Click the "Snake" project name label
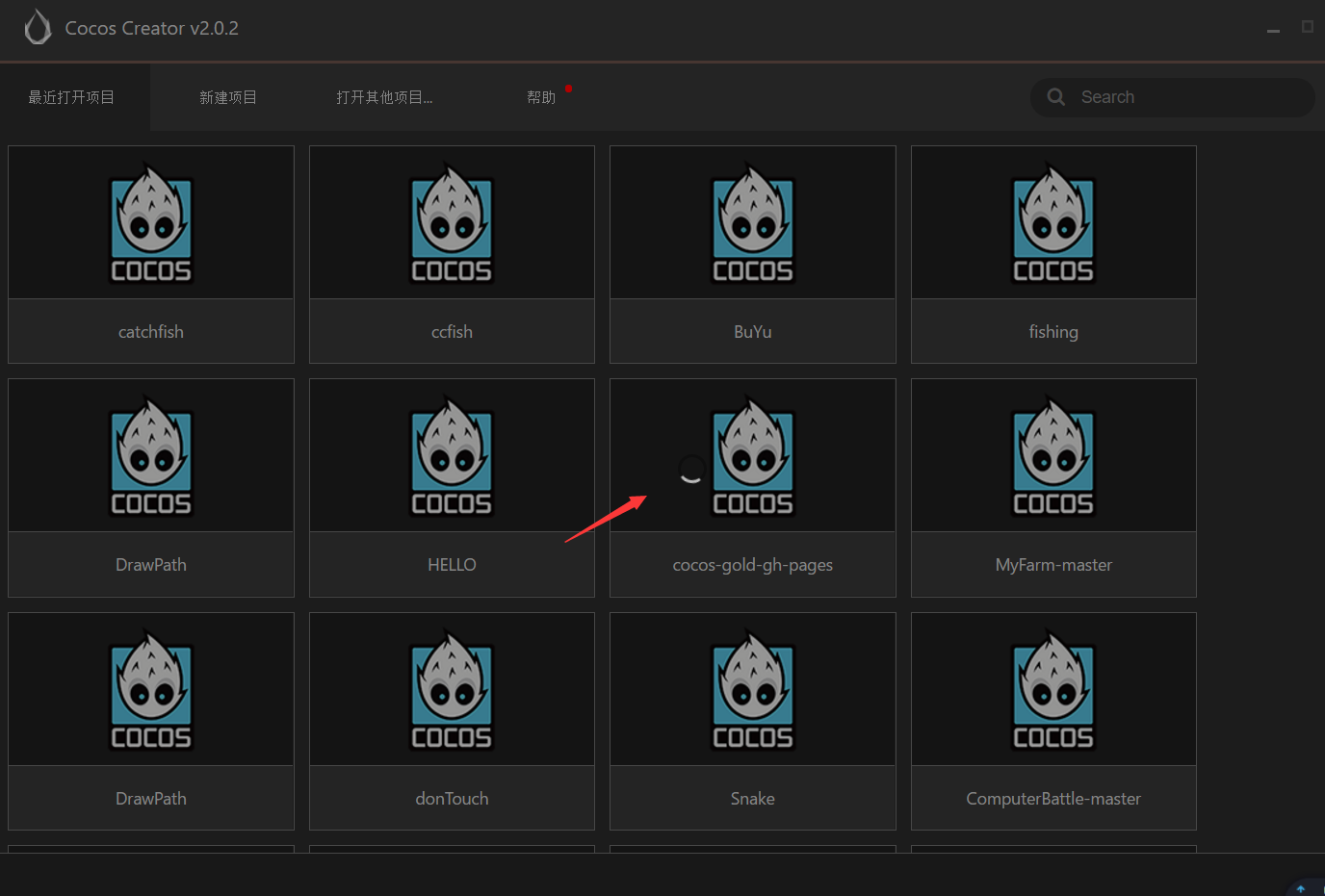The width and height of the screenshot is (1325, 896). pyautogui.click(x=753, y=799)
